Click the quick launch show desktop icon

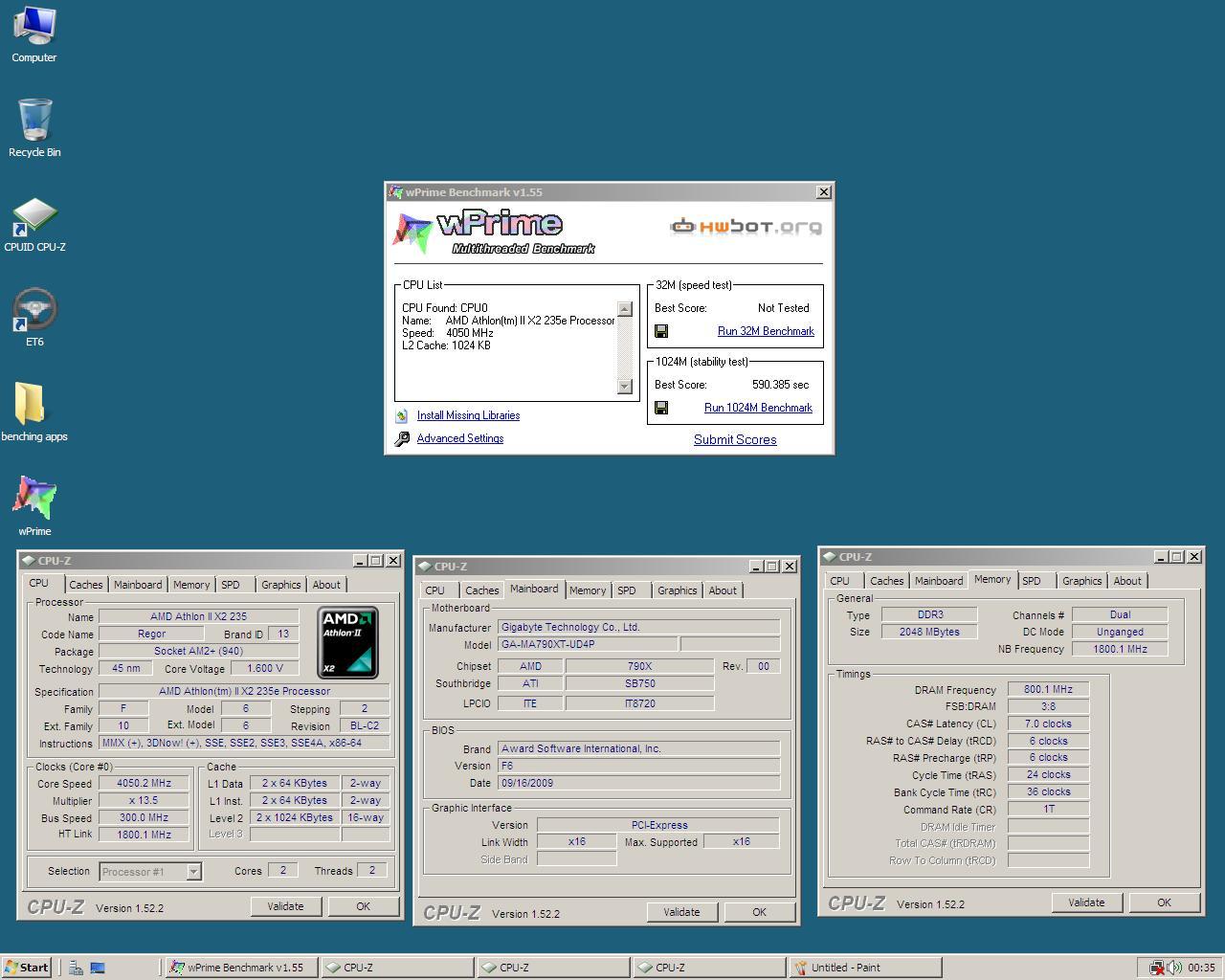pyautogui.click(x=97, y=968)
